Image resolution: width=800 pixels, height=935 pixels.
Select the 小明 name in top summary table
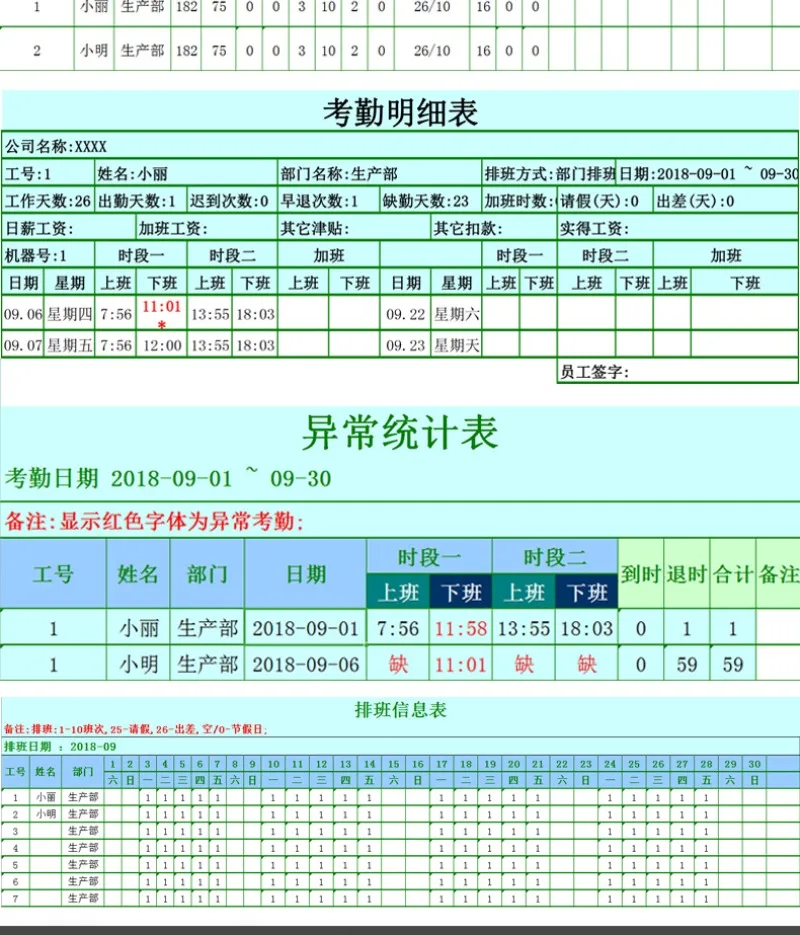(94, 50)
